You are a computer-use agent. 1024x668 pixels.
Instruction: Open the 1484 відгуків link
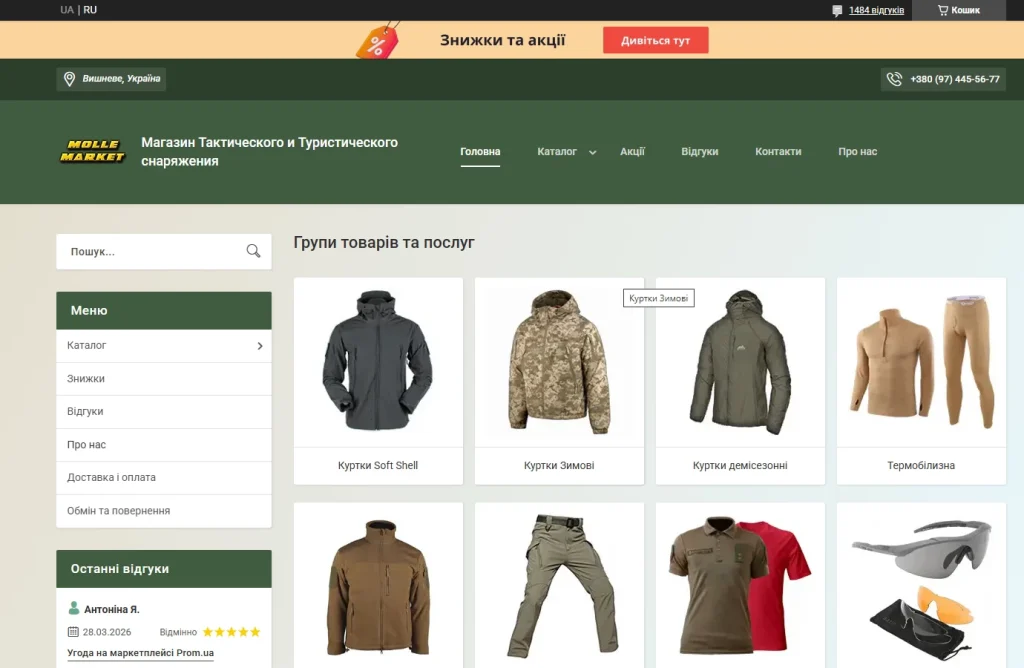(876, 10)
